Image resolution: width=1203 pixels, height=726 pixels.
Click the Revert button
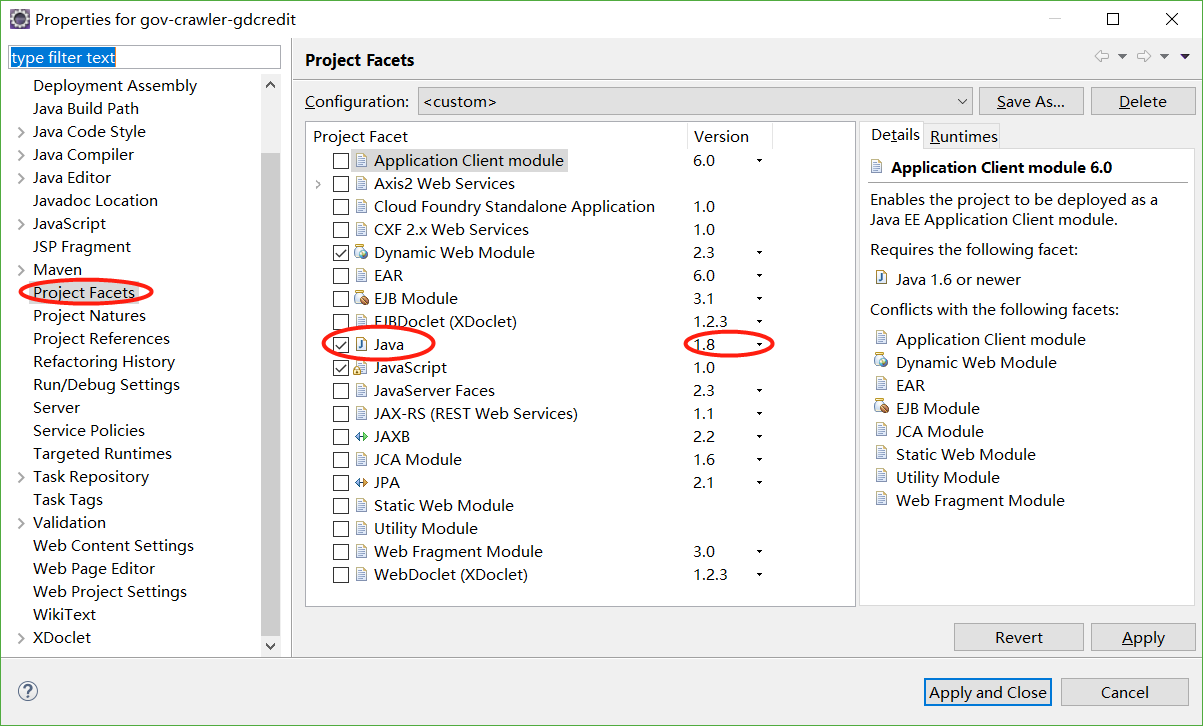[x=1018, y=638]
